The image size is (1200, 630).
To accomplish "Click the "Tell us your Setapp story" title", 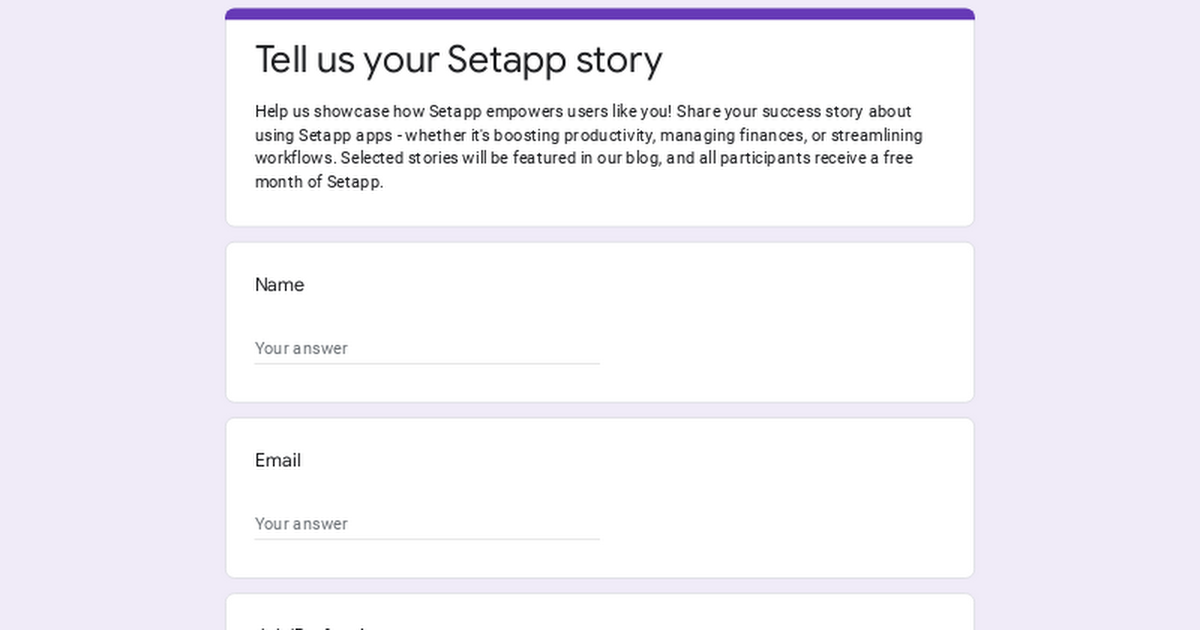I will click(459, 60).
